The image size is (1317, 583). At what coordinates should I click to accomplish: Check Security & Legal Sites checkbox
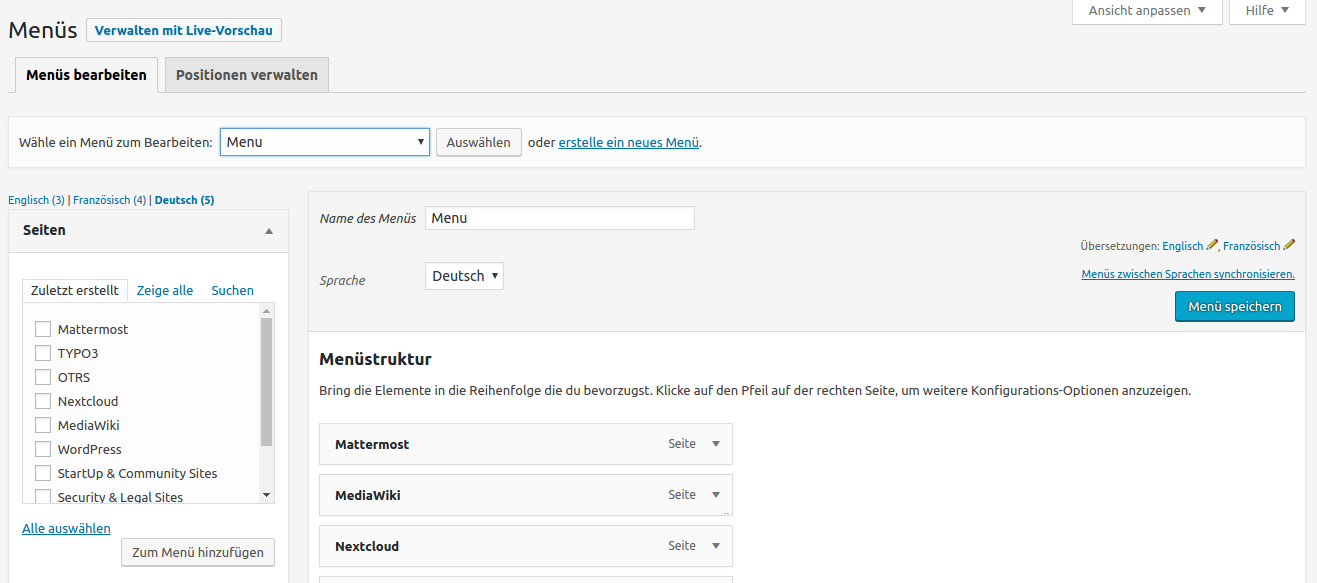(43, 497)
